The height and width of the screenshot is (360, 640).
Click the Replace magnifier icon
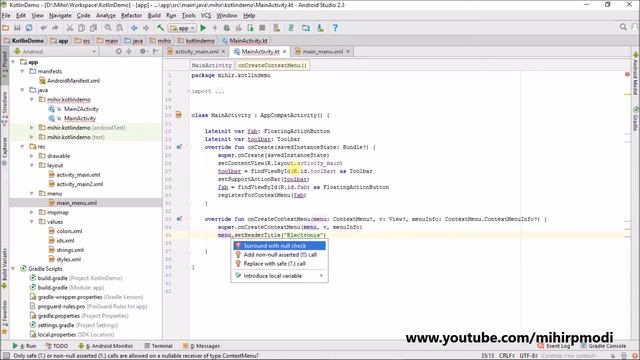(x=120, y=28)
